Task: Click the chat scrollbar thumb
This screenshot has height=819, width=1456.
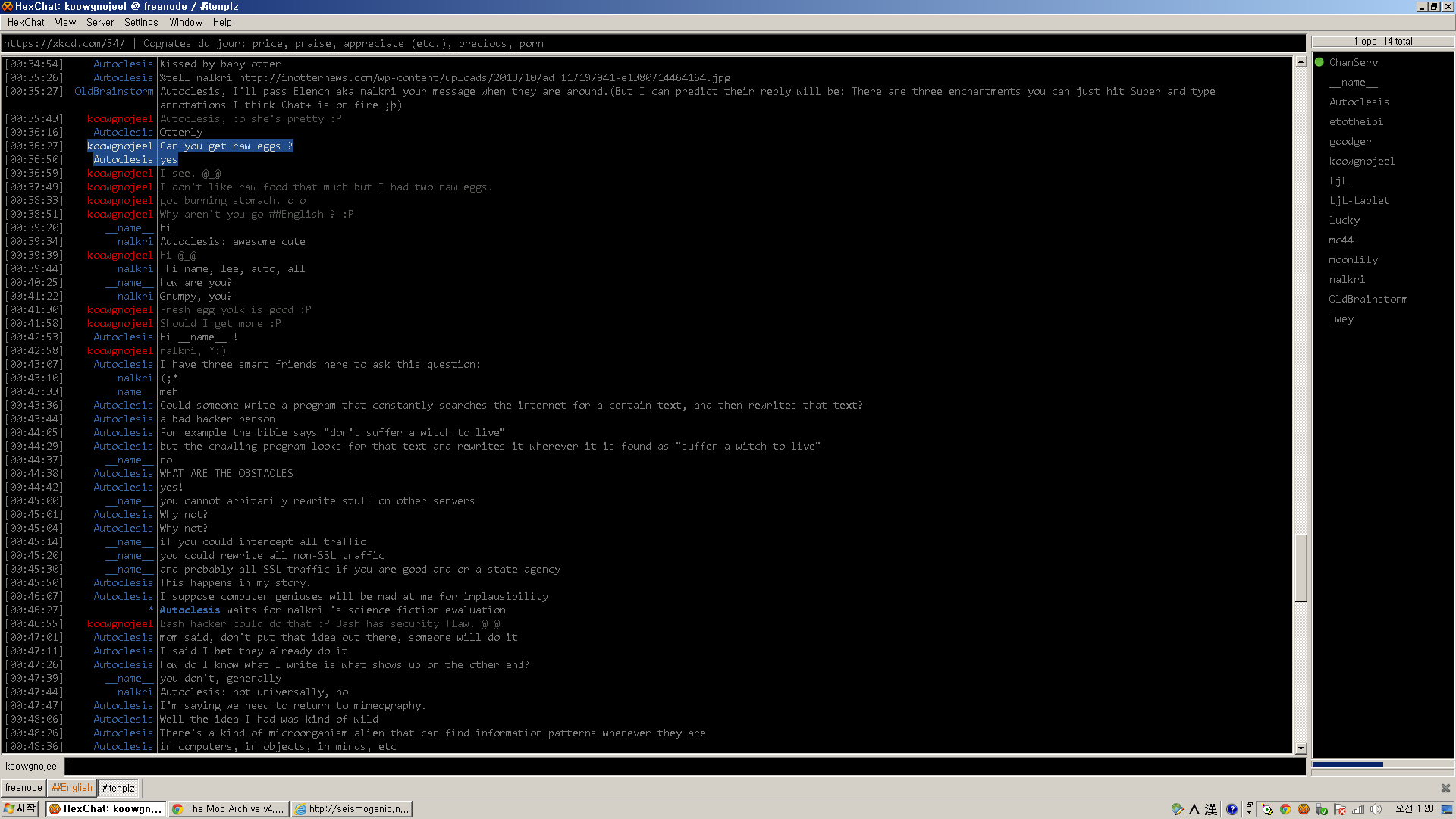Action: [1301, 567]
